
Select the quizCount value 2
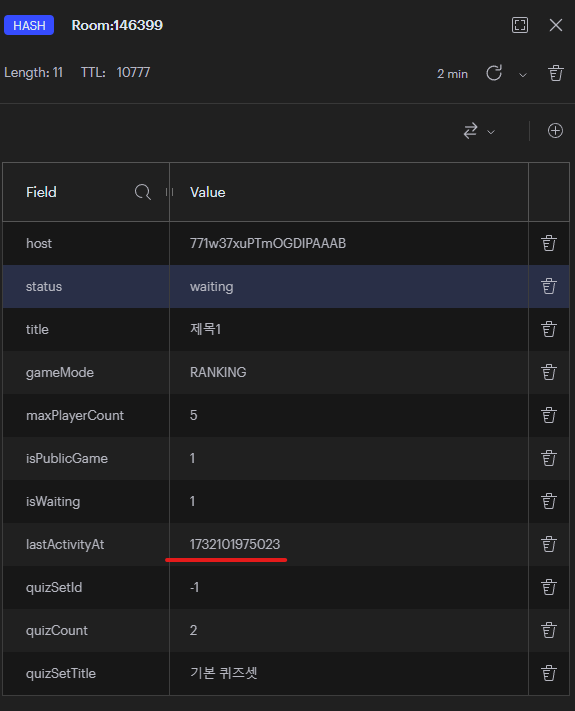click(194, 630)
